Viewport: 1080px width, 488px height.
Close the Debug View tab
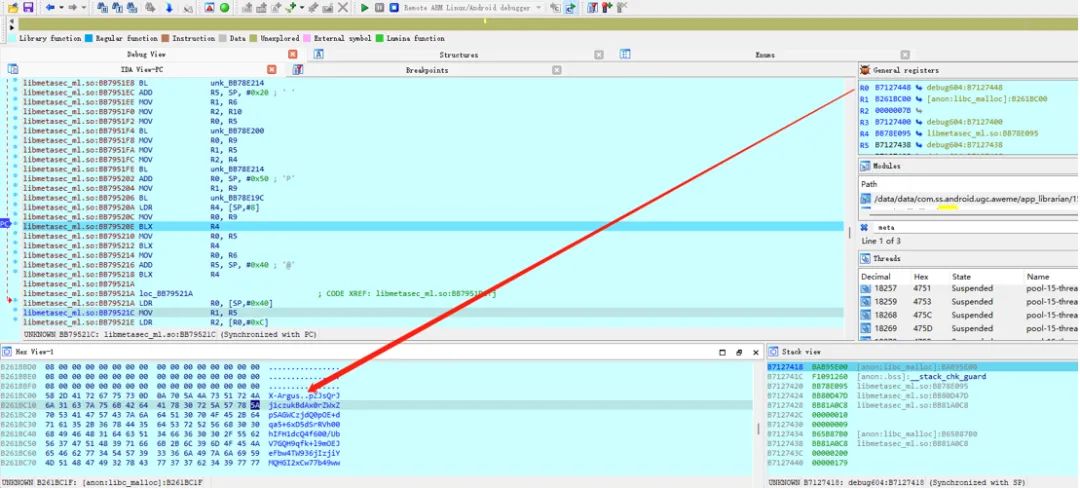click(293, 54)
